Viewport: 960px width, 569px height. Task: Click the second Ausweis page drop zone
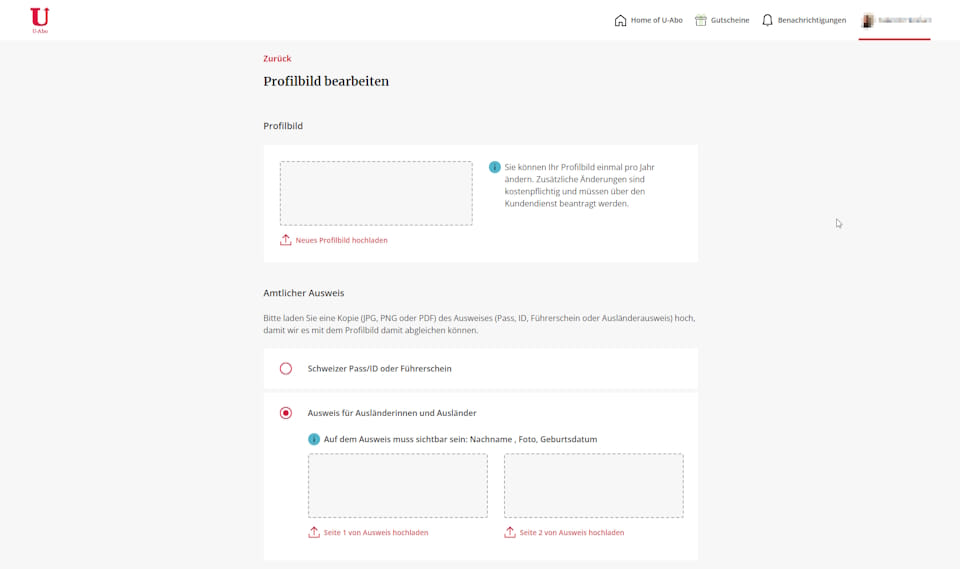tap(593, 485)
